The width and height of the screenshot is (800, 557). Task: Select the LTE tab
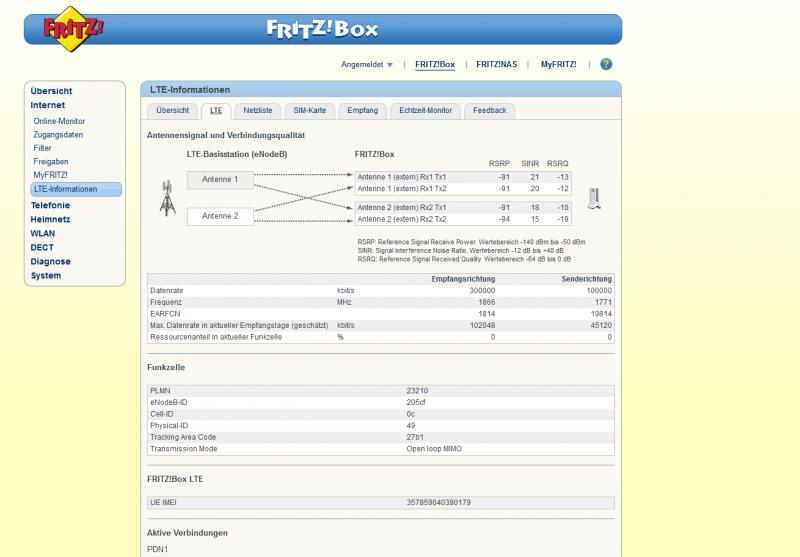(216, 111)
